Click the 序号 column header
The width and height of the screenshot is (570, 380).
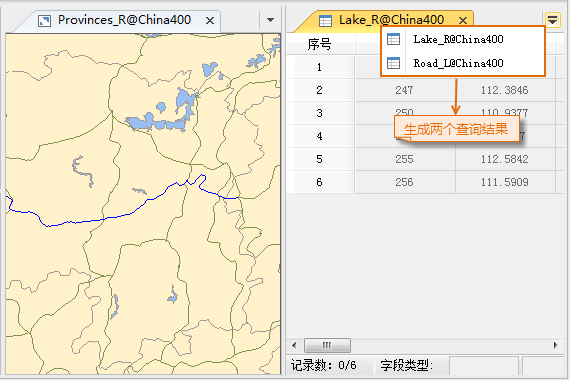[x=320, y=44]
